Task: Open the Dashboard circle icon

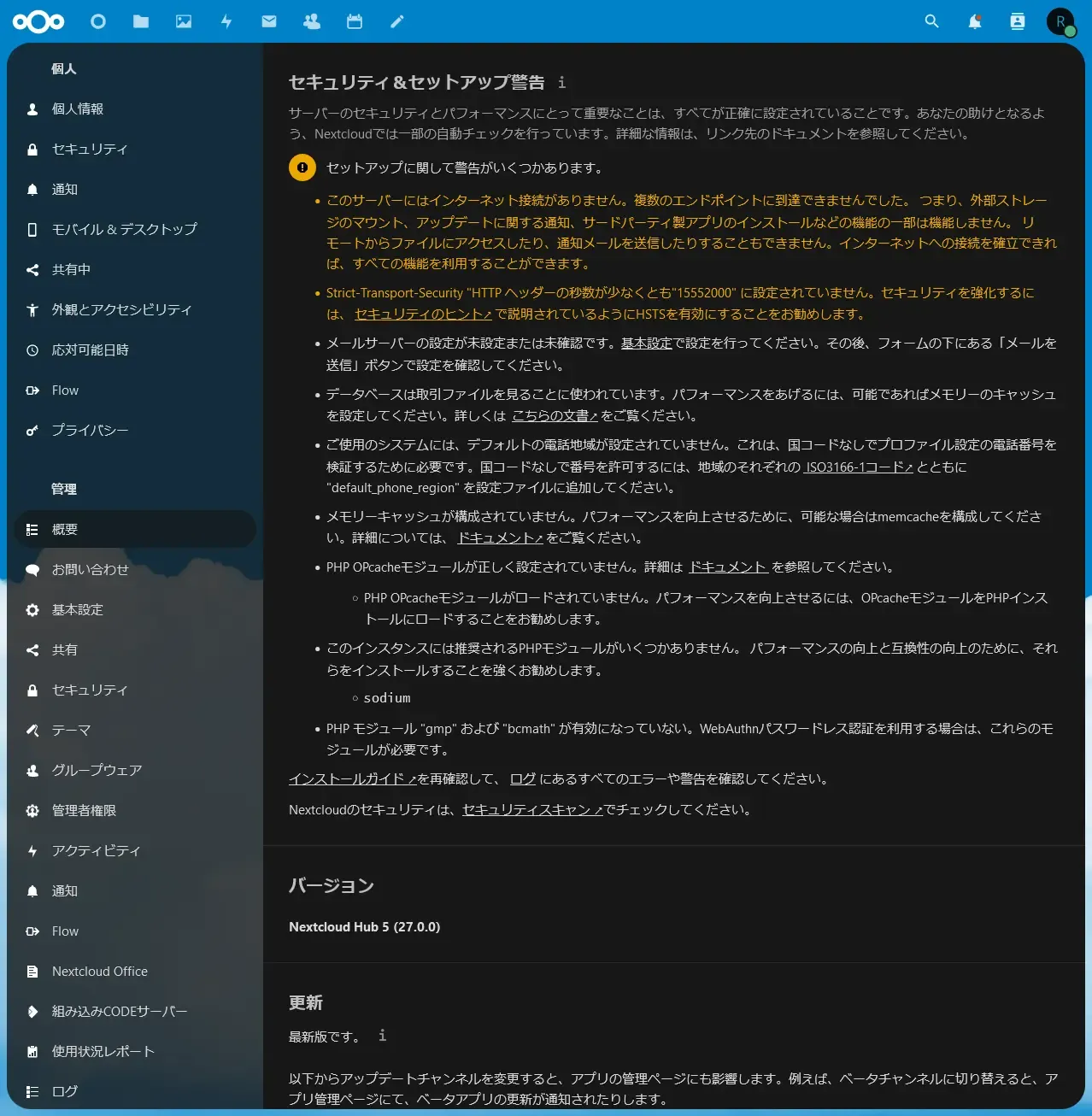Action: click(x=98, y=21)
